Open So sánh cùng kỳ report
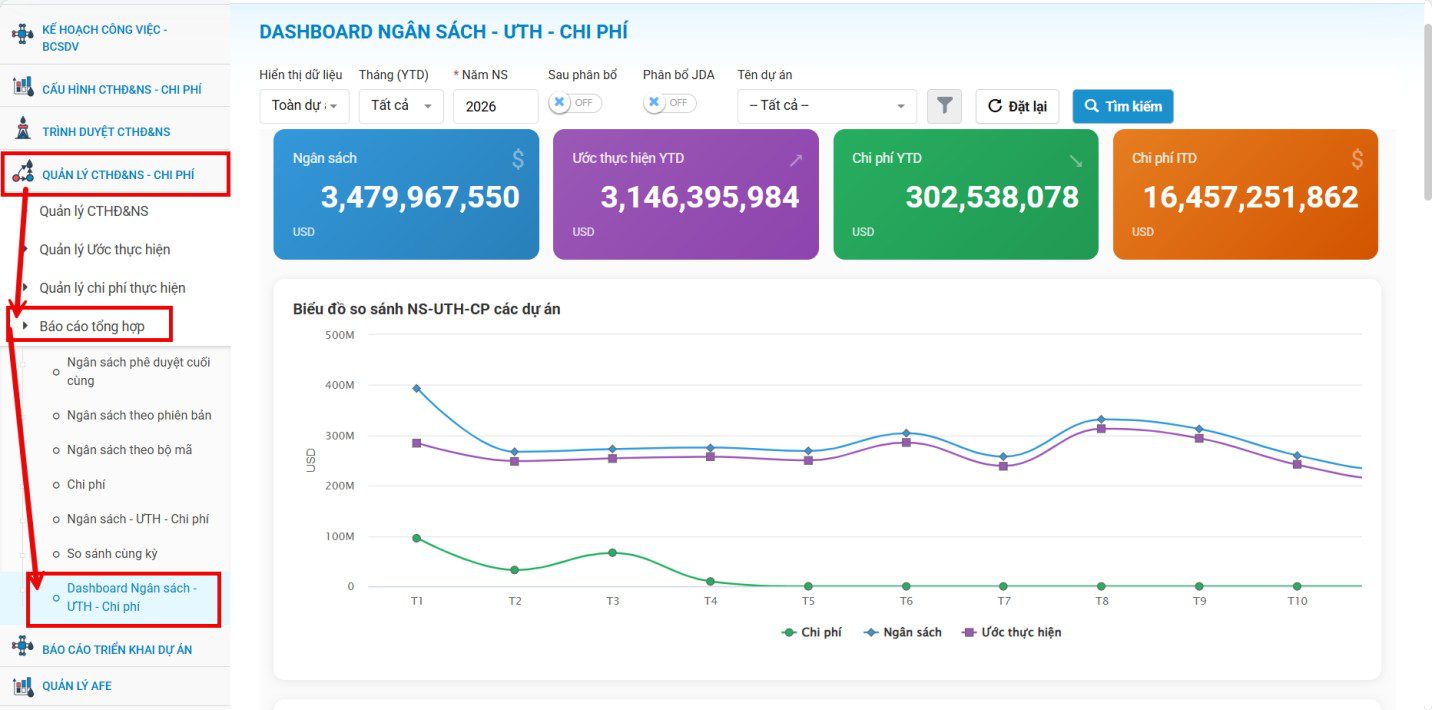Screen dimensions: 1432x710 112,553
